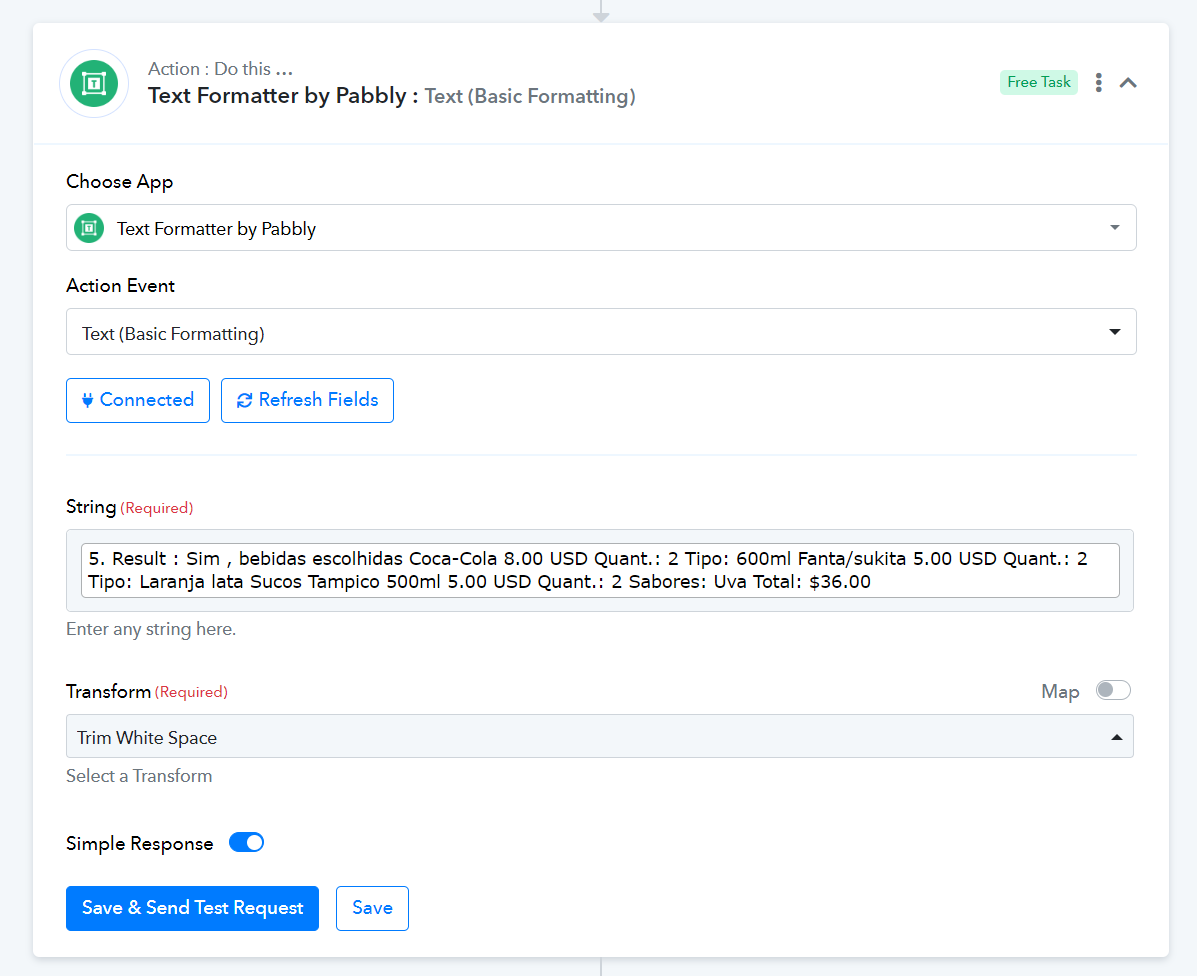Click the 'Action : Do this ...' label

point(220,69)
